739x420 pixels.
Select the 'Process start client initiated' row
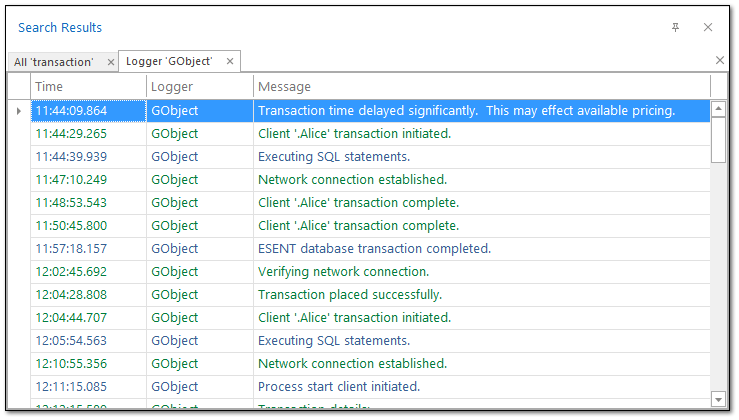click(339, 387)
